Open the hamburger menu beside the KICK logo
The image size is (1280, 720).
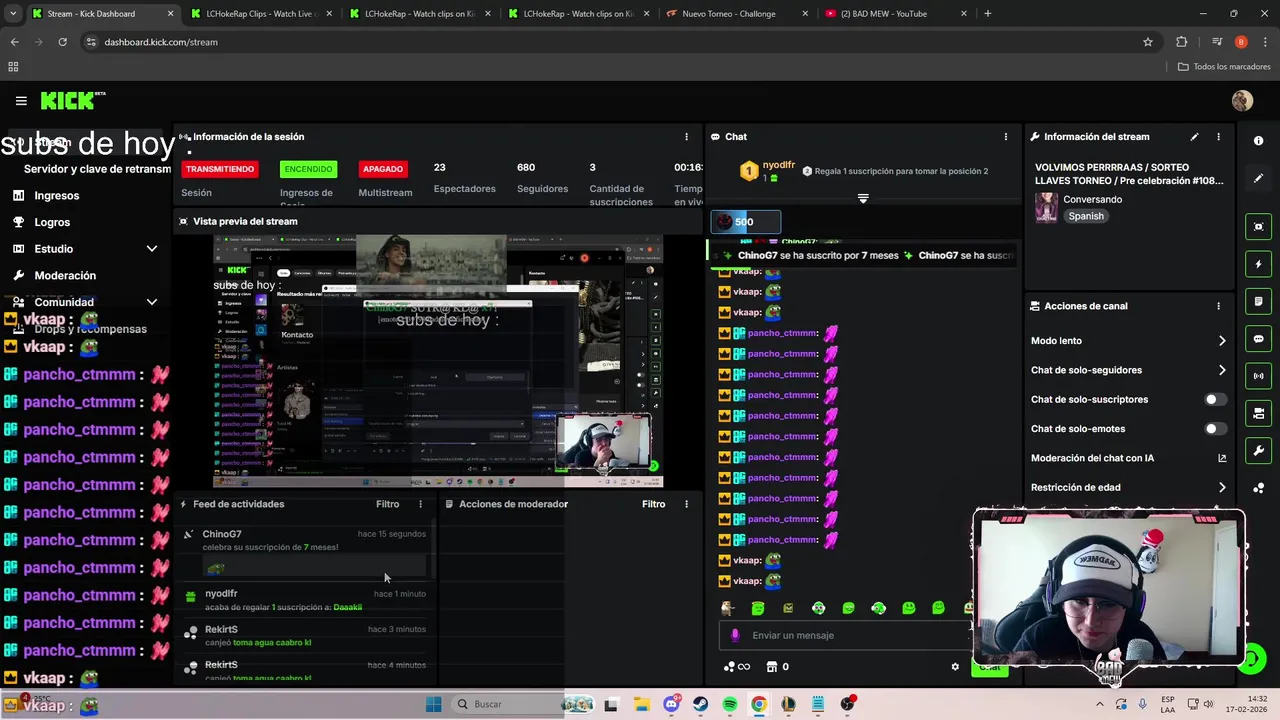(x=21, y=101)
